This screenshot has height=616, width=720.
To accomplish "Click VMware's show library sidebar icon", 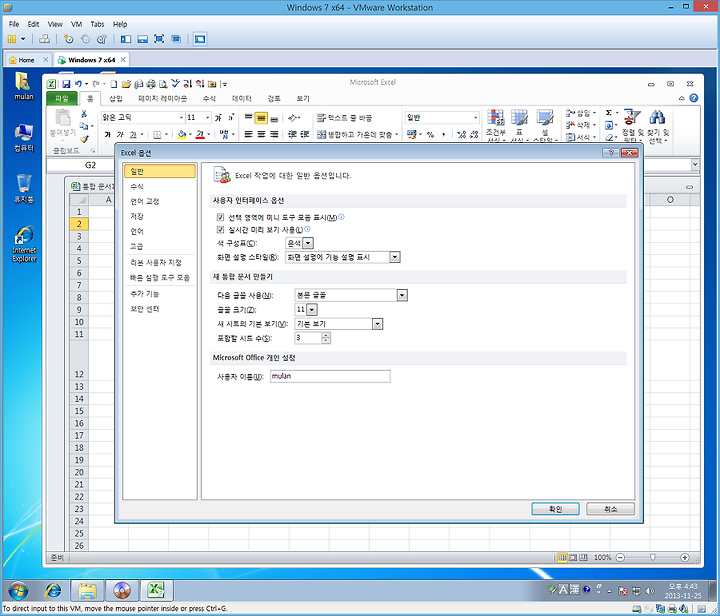I will pos(126,39).
